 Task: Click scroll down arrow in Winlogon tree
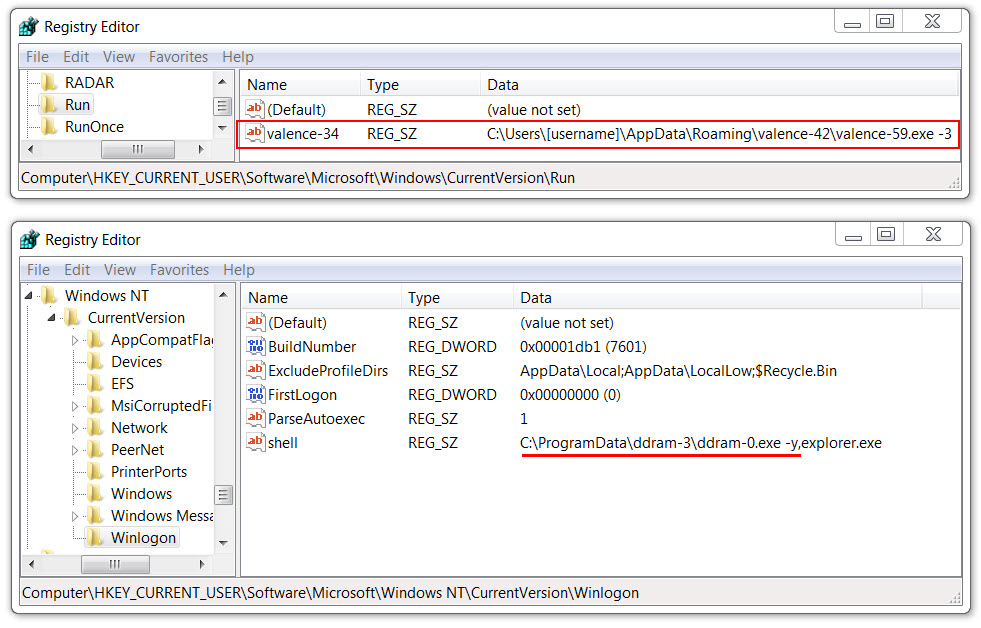[x=223, y=543]
